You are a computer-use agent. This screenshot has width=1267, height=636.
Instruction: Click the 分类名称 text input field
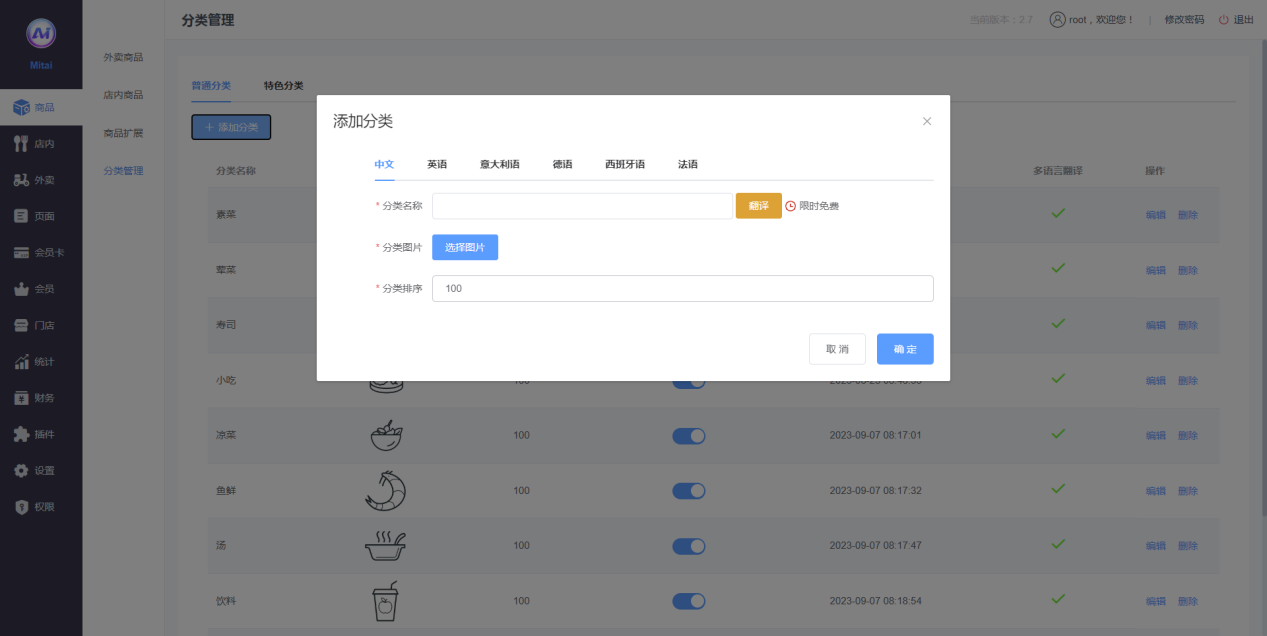(582, 206)
